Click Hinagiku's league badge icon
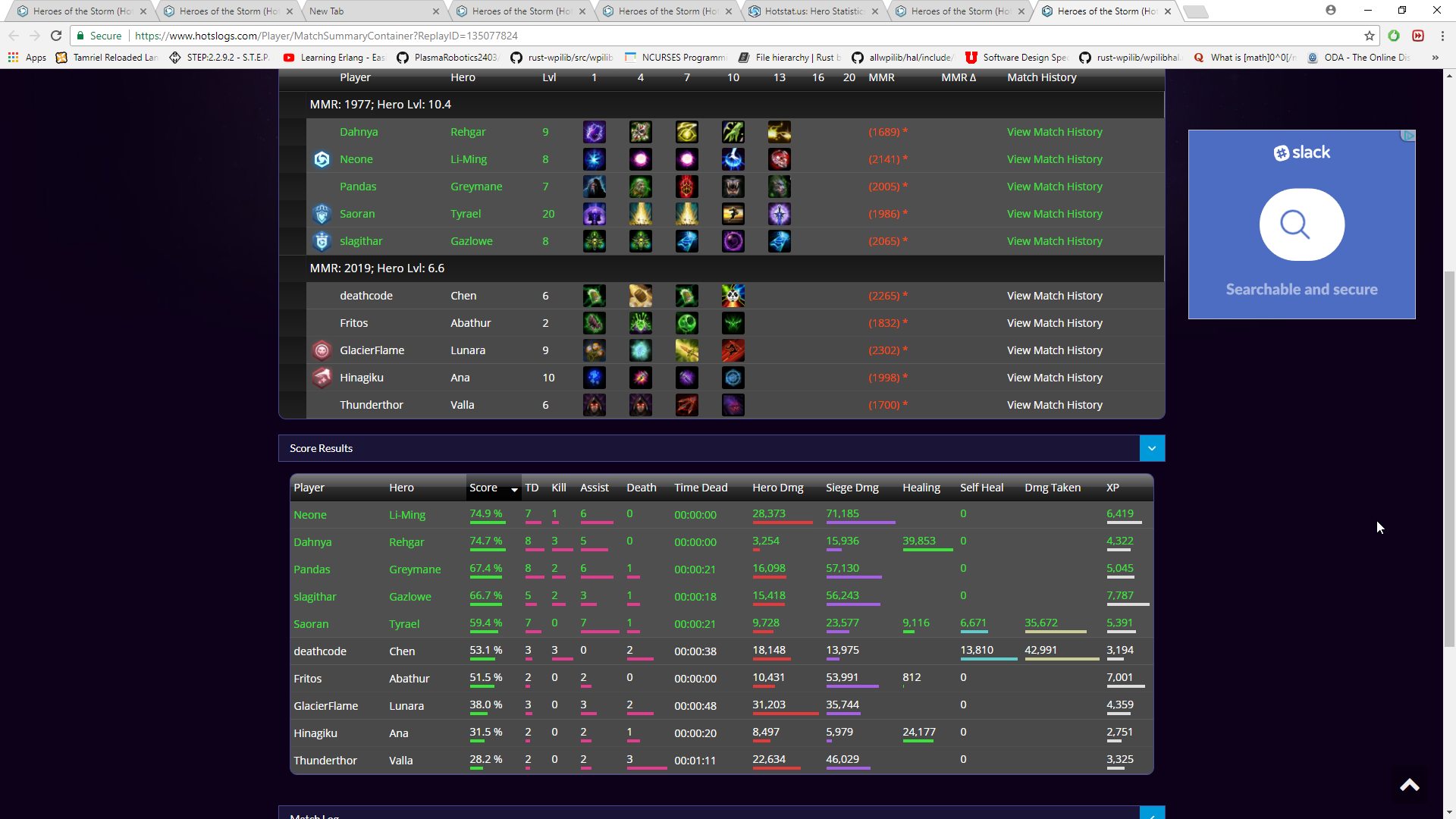 [322, 378]
